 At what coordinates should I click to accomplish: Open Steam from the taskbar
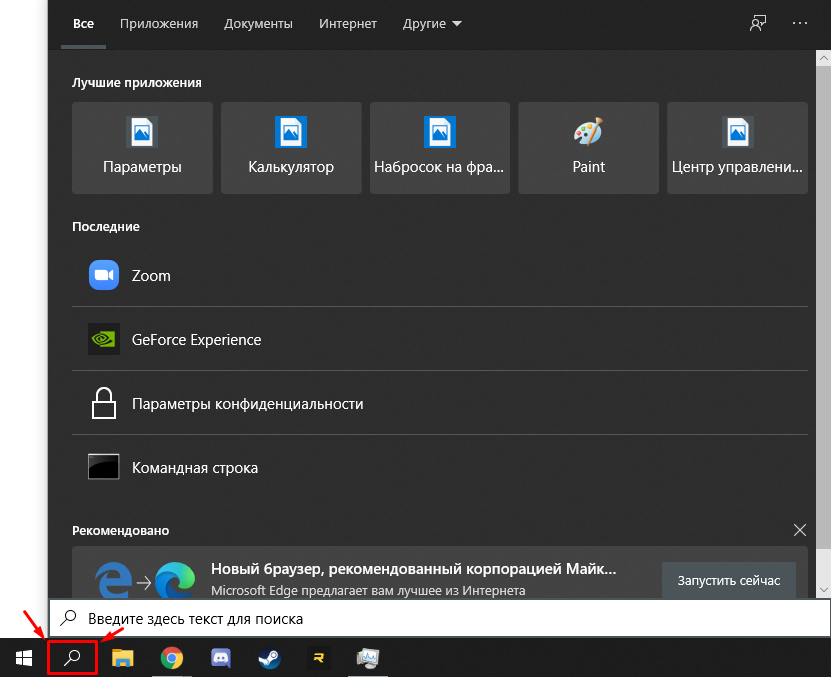coord(270,658)
